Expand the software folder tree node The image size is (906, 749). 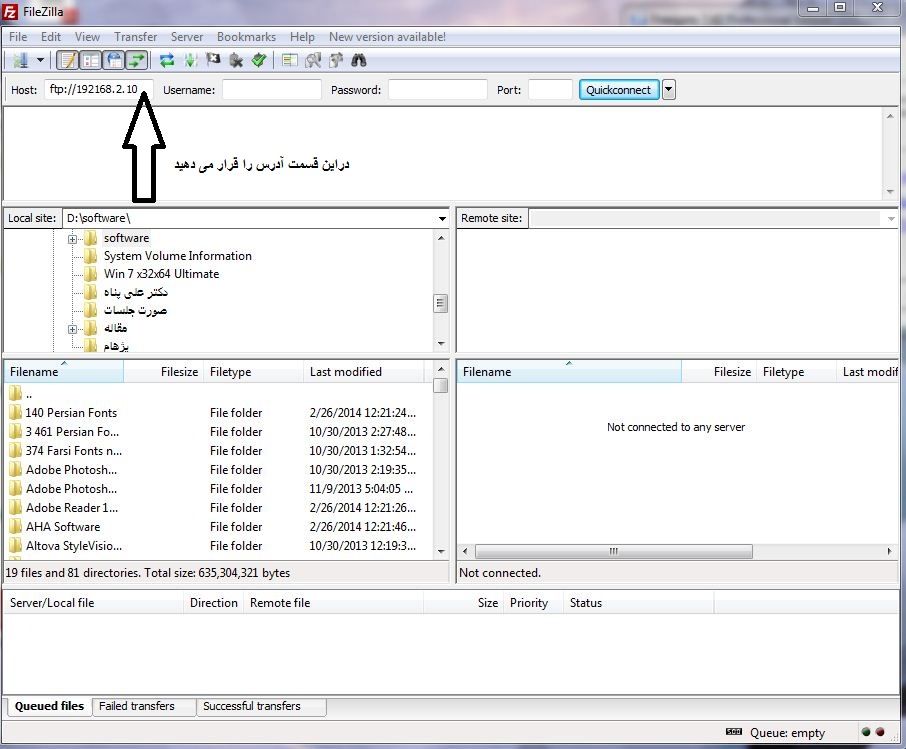click(73, 238)
